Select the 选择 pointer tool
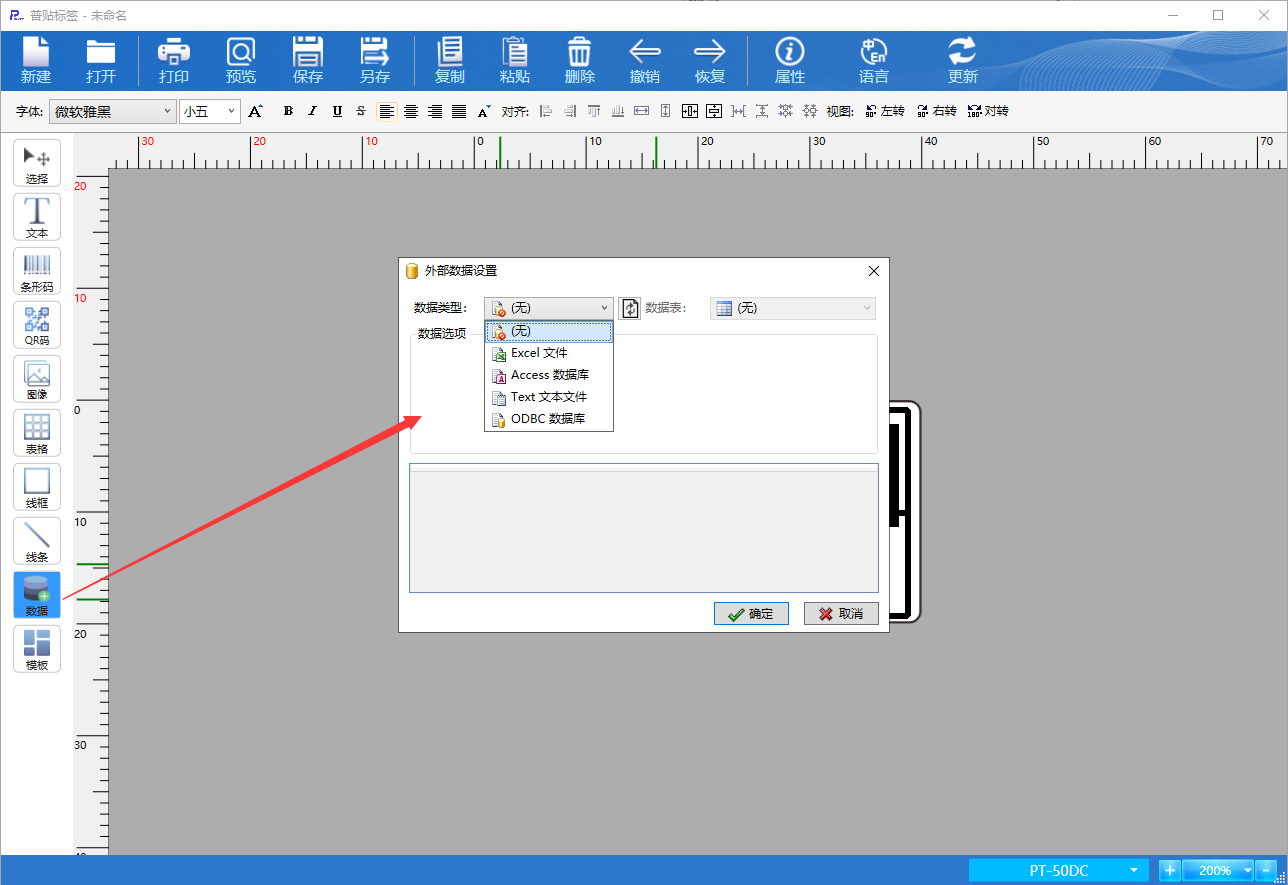The width and height of the screenshot is (1288, 885). tap(37, 163)
